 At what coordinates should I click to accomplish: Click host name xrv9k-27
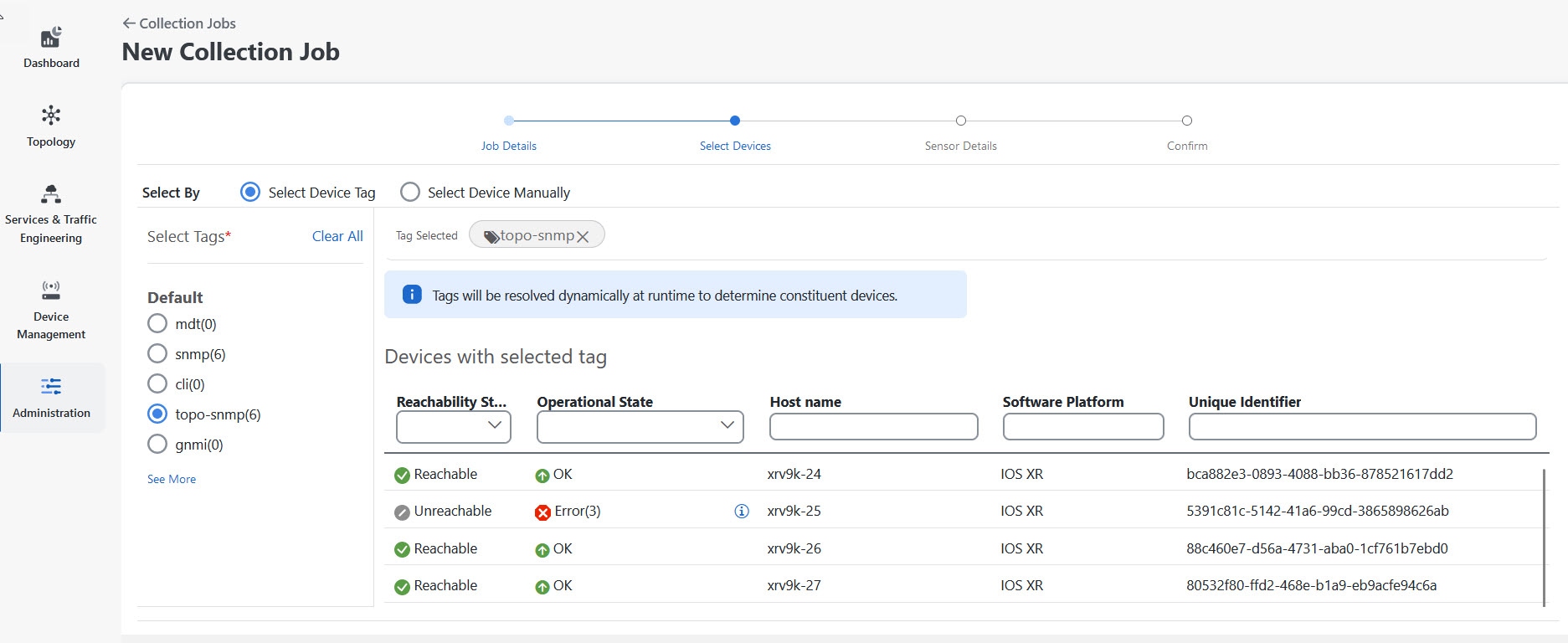(x=794, y=585)
